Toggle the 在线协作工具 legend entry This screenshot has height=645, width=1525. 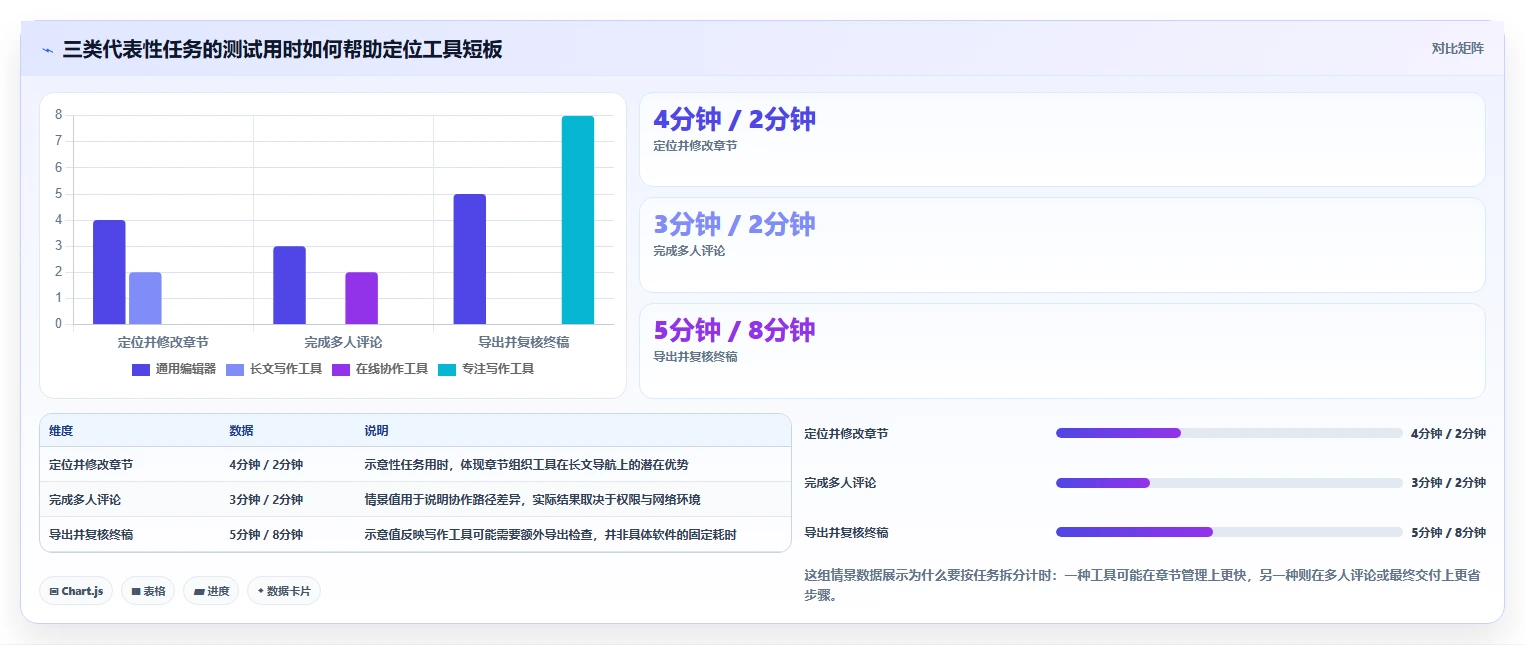(x=380, y=369)
